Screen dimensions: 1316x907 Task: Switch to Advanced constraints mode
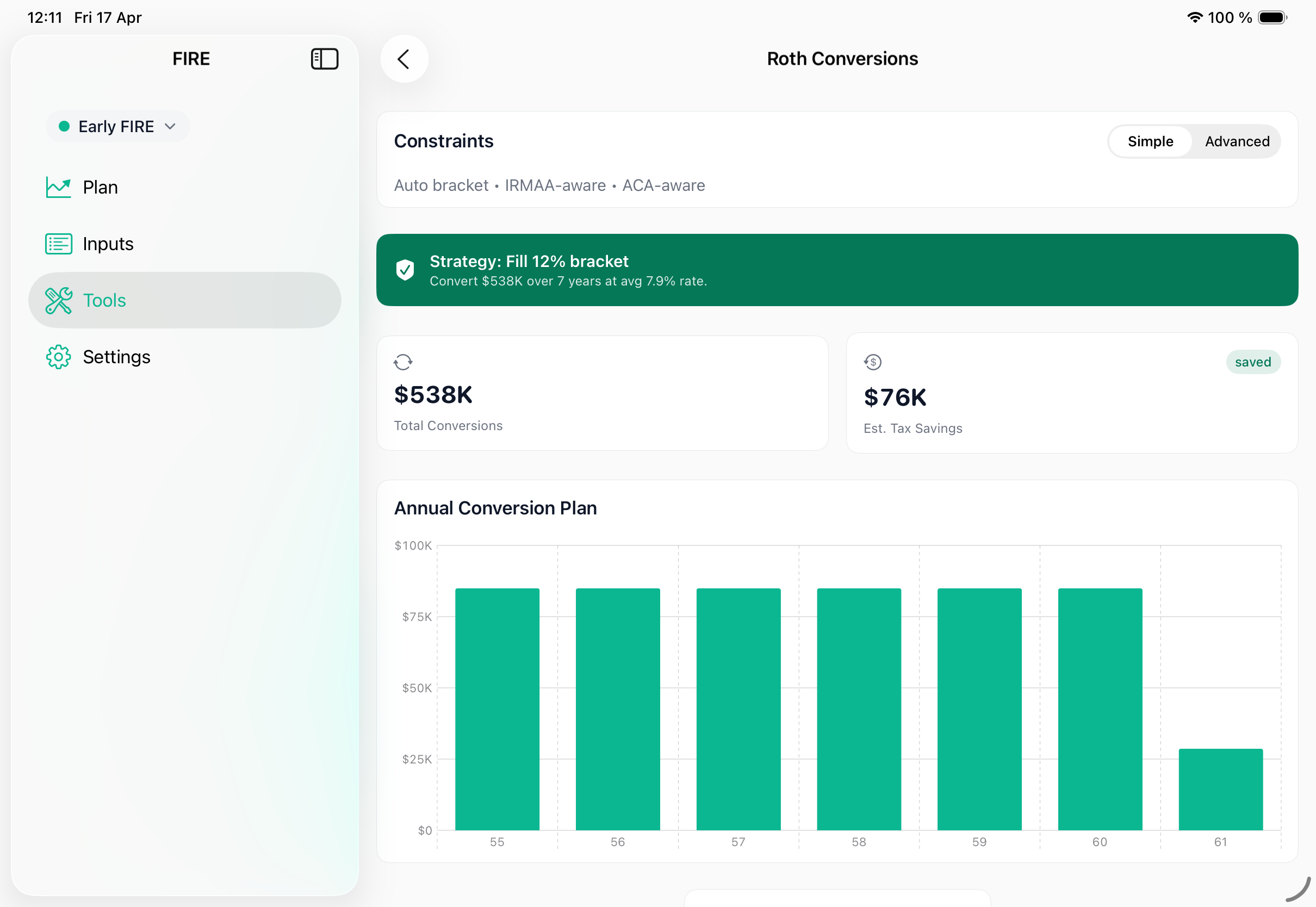(1237, 141)
